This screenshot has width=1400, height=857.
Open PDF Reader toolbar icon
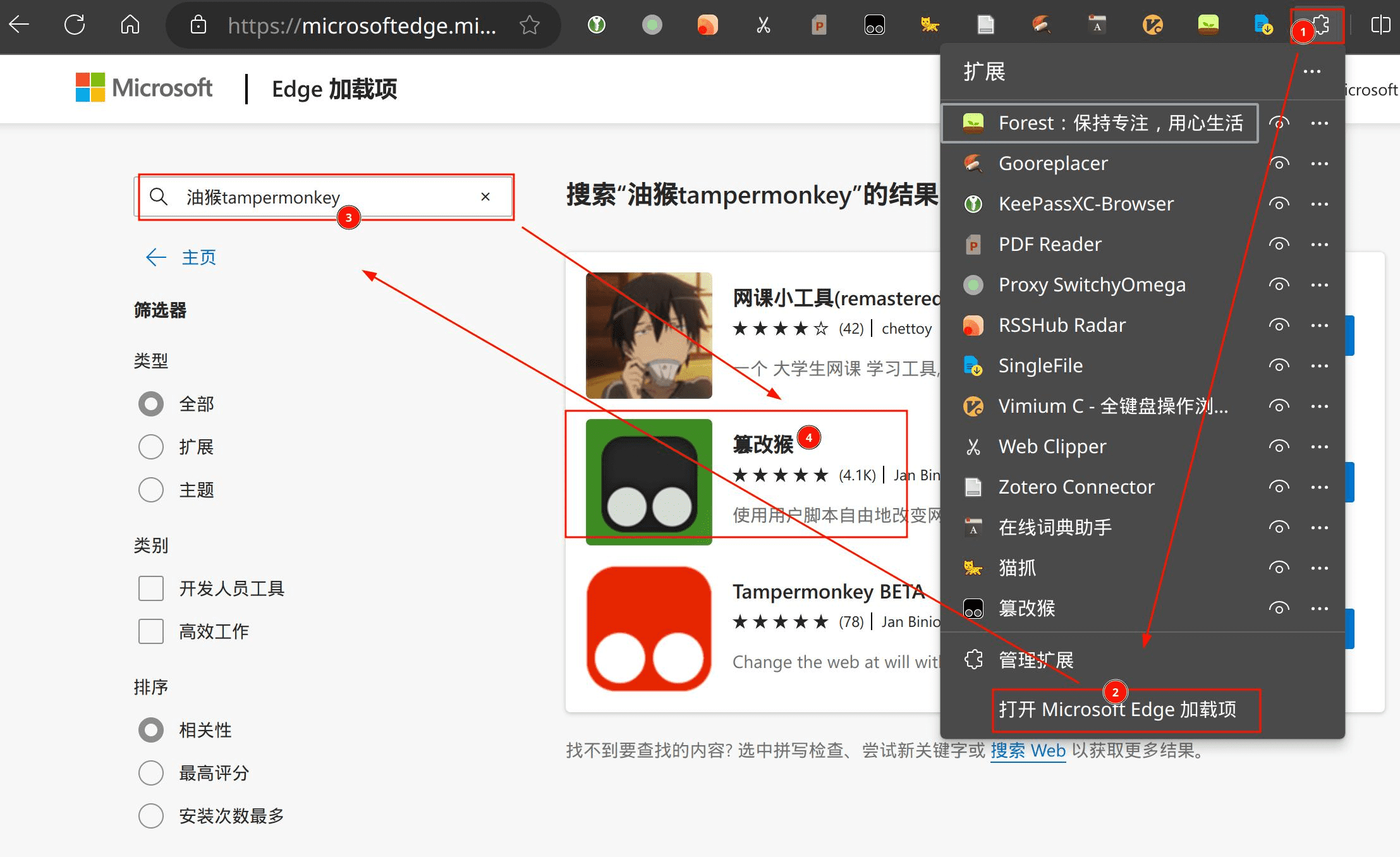click(x=819, y=25)
